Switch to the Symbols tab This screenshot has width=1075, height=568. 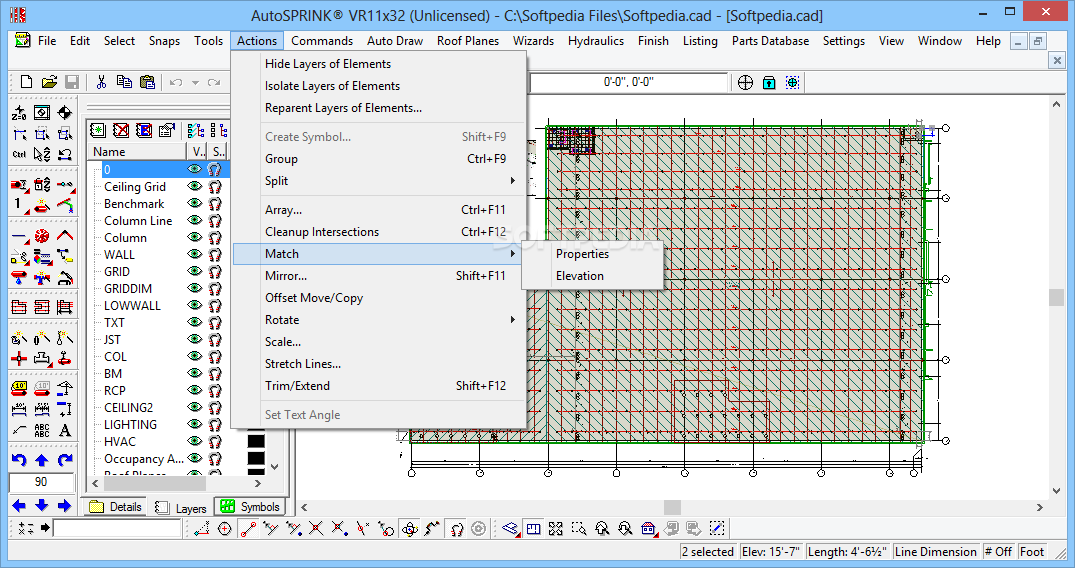(251, 507)
